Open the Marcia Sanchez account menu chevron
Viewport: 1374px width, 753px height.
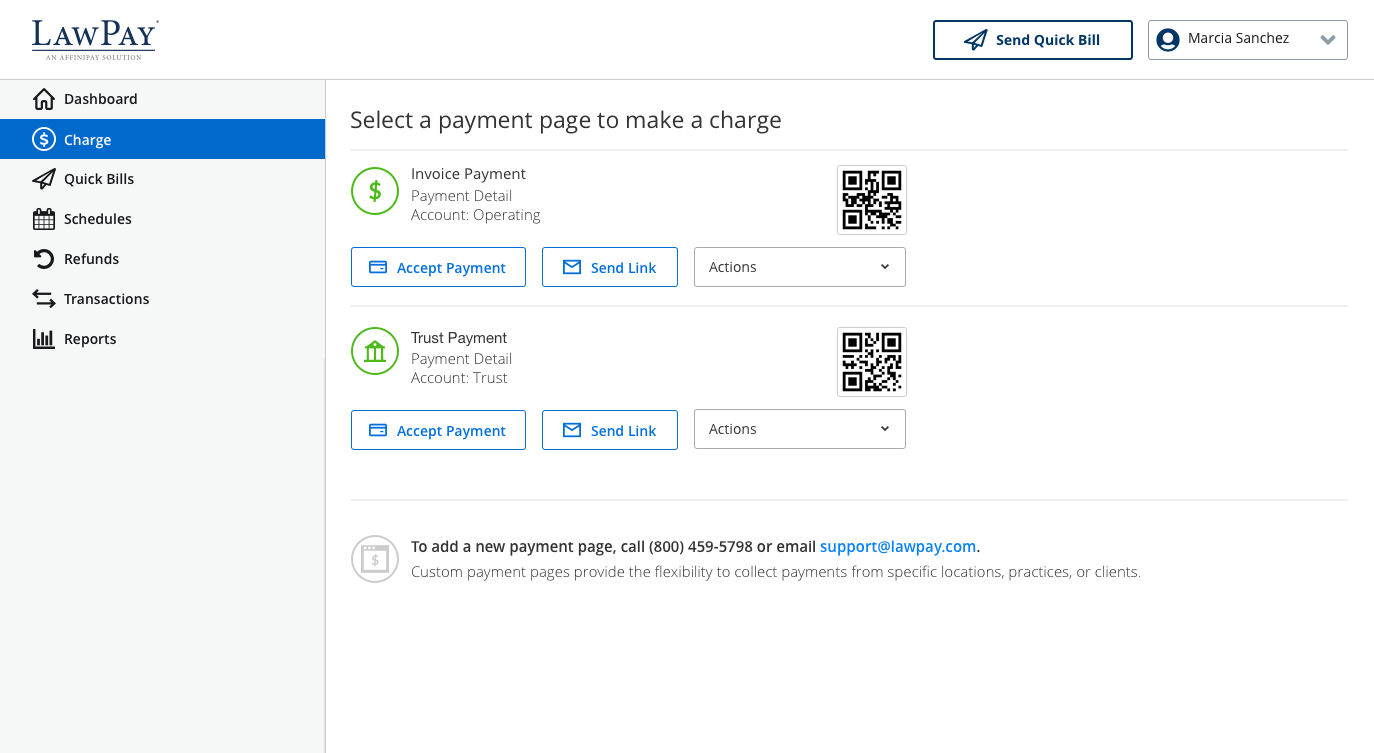click(x=1328, y=40)
